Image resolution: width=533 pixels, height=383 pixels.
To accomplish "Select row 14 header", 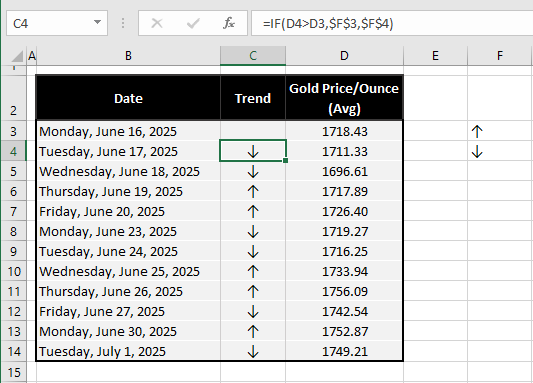I will (x=13, y=351).
